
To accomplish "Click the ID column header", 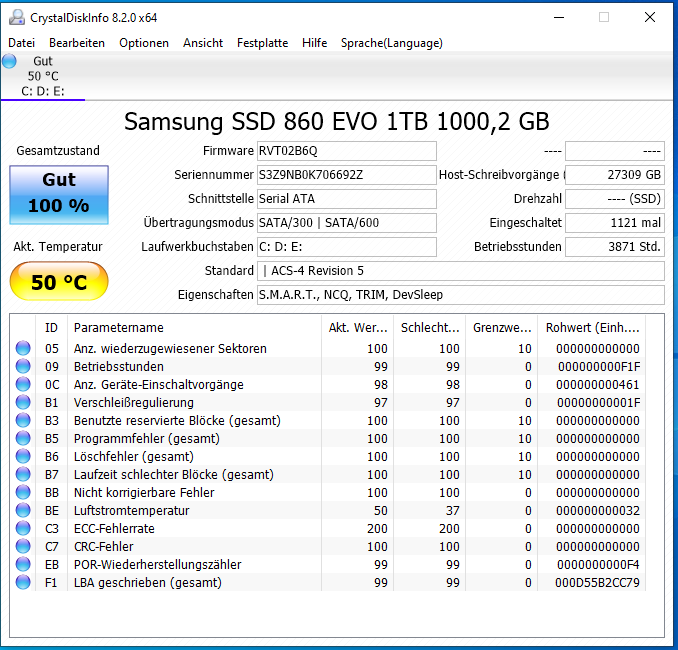I will (51, 328).
